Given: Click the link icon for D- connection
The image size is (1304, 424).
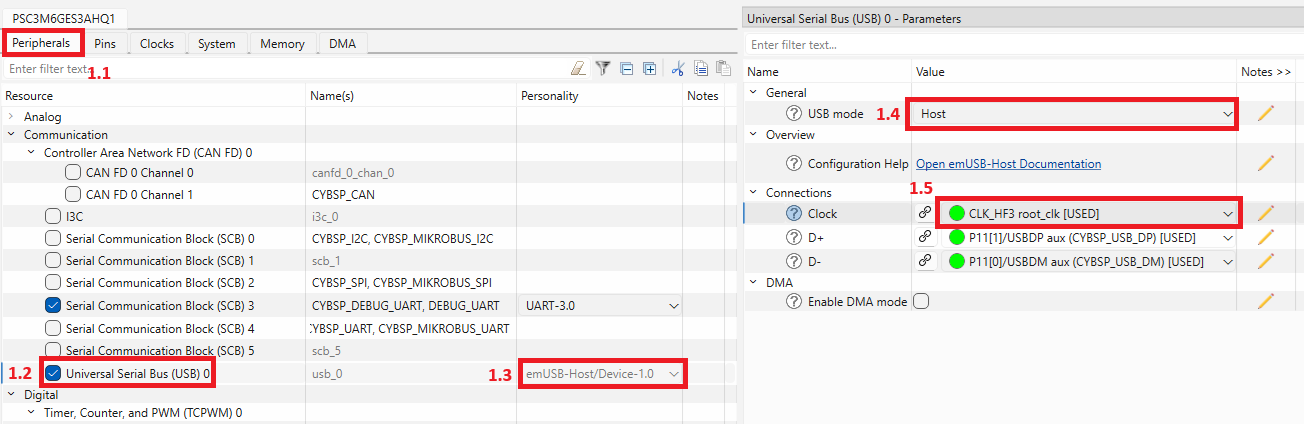Looking at the screenshot, I should 925,261.
